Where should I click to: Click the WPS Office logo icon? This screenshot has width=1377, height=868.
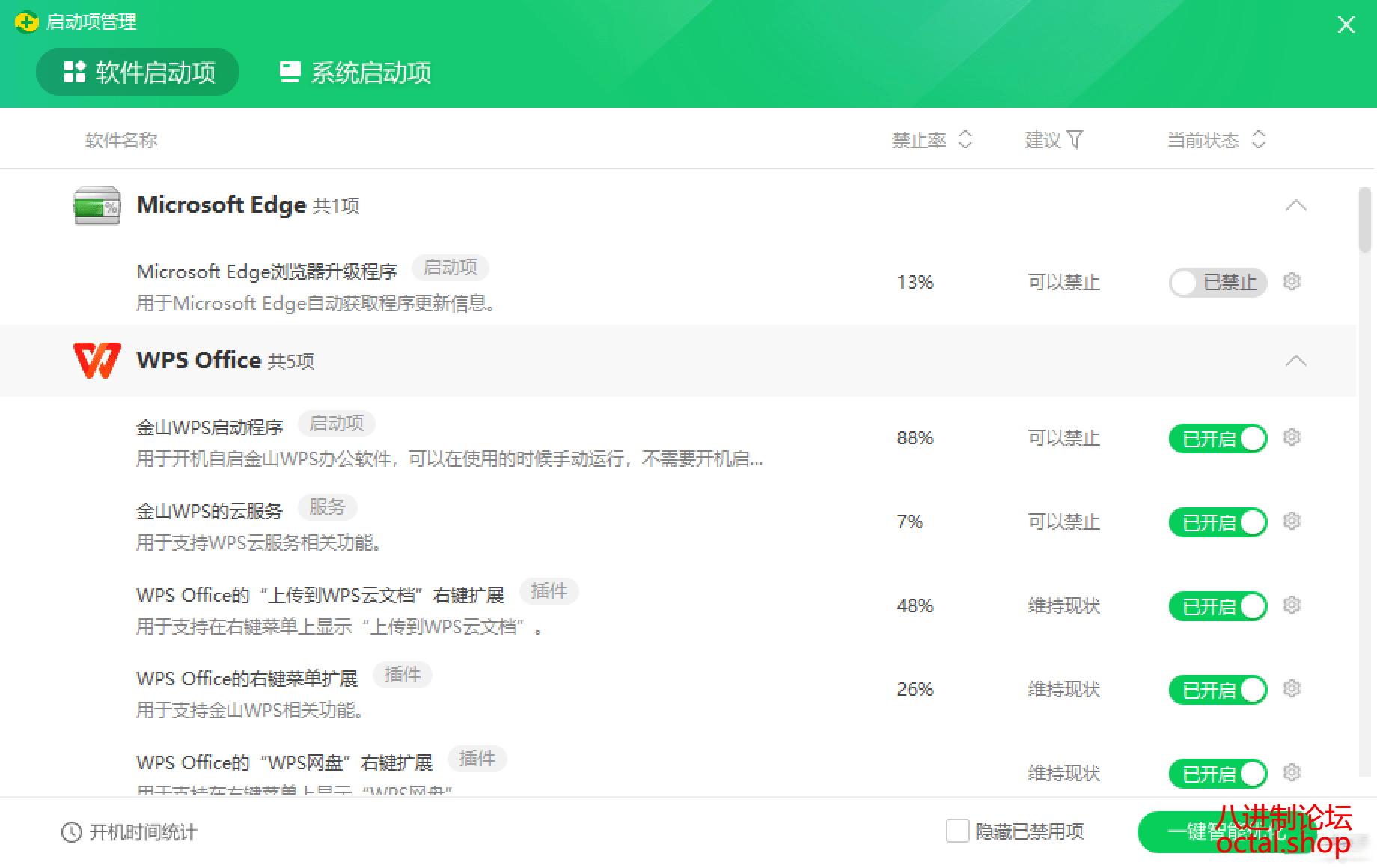click(x=97, y=361)
